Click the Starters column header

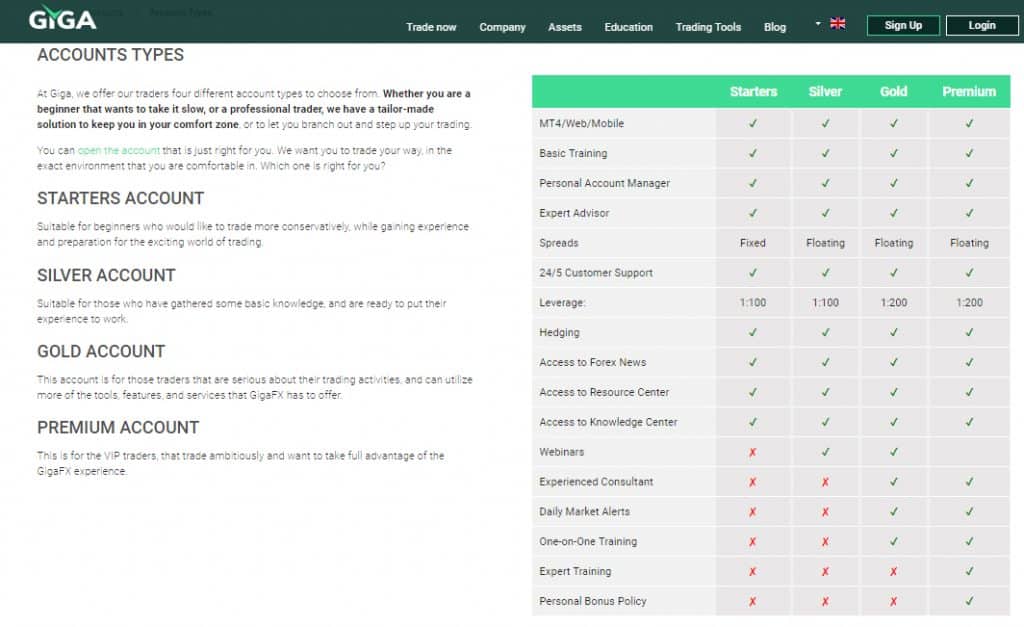tap(753, 91)
